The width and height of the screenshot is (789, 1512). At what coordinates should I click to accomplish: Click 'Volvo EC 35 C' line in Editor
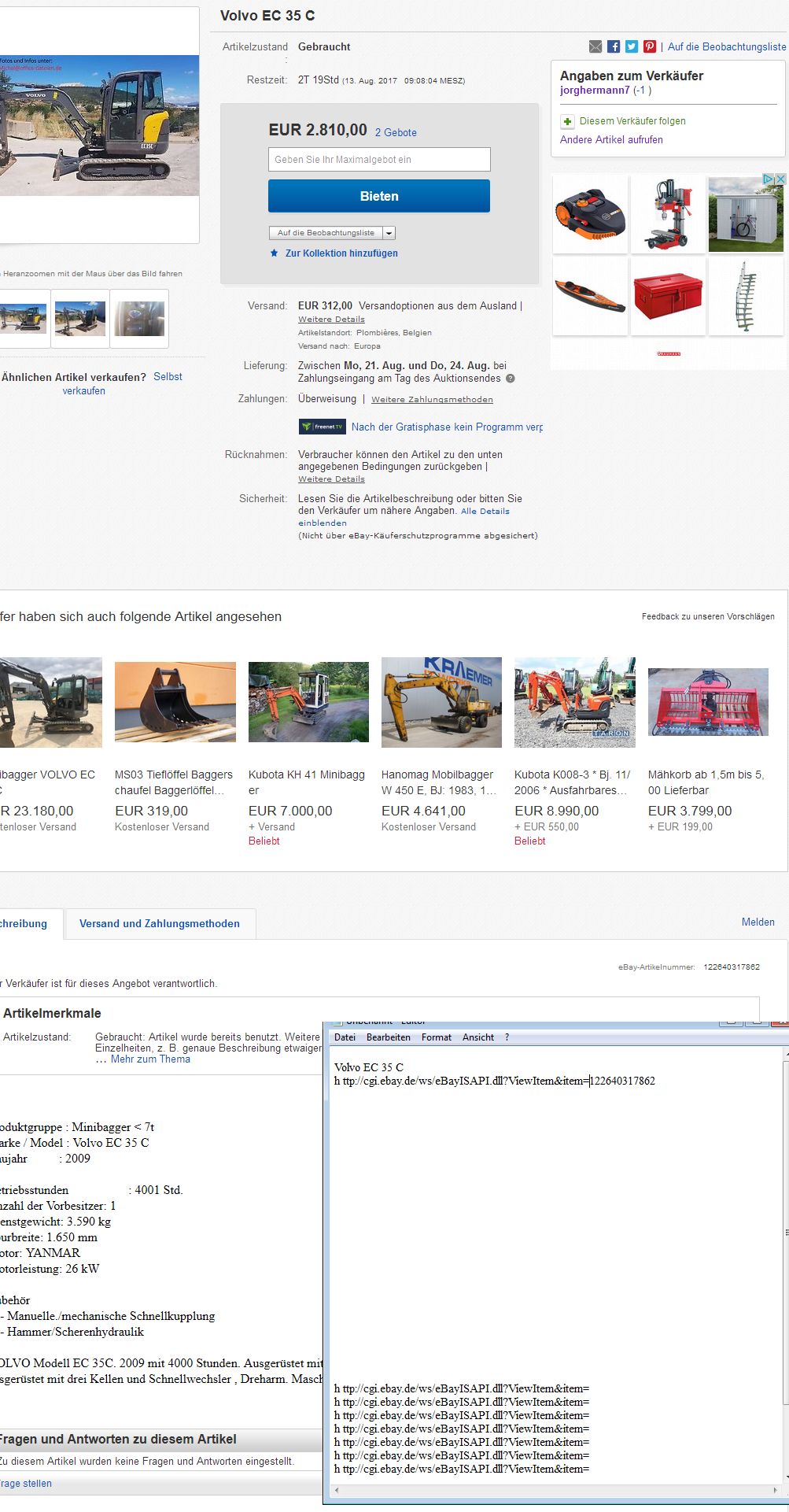point(369,1067)
